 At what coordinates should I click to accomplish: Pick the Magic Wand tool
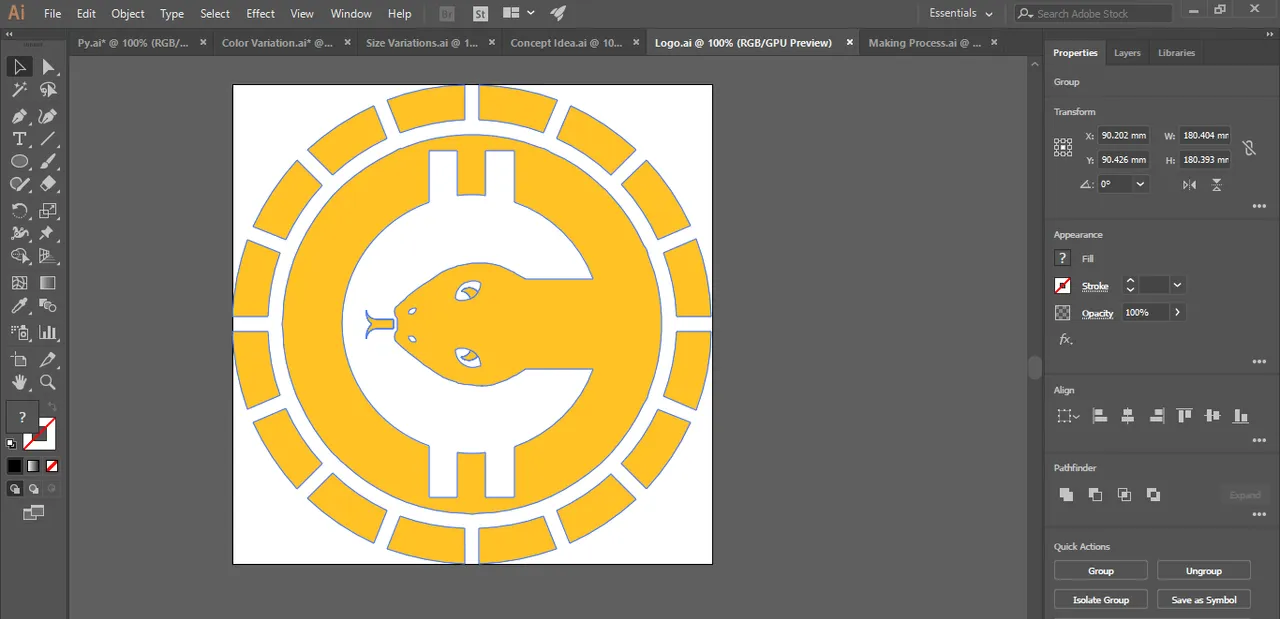pyautogui.click(x=19, y=91)
